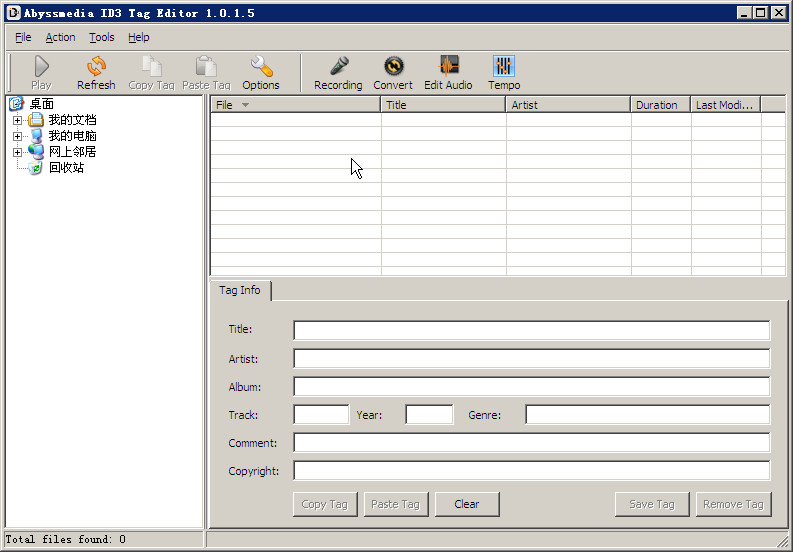Sort by the Title column header
Viewport: 793px width, 552px height.
pos(443,105)
